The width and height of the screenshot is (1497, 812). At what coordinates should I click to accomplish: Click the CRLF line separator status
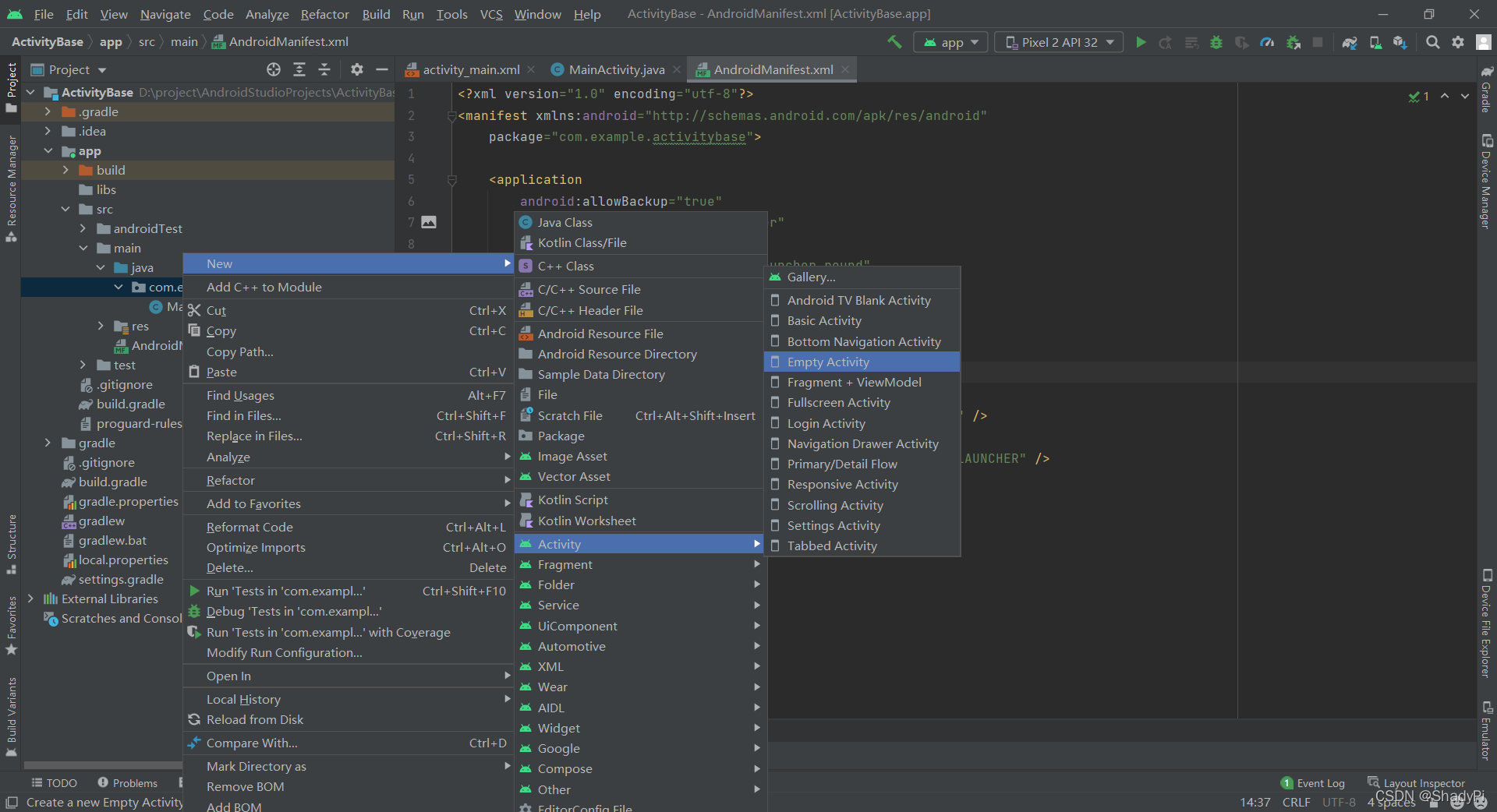pyautogui.click(x=1296, y=802)
